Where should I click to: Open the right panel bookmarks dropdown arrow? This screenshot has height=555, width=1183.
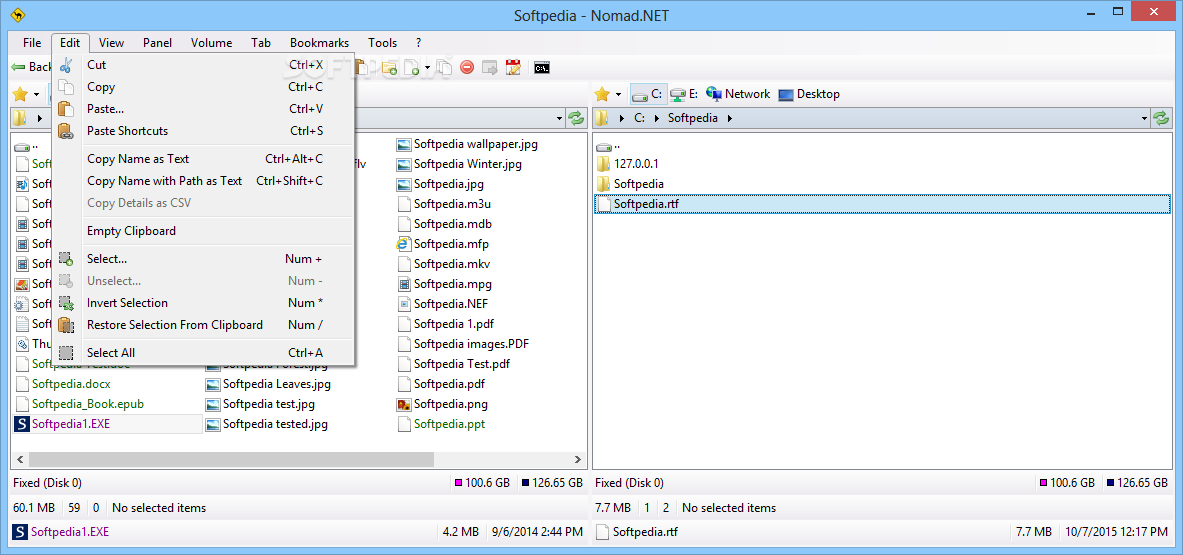point(619,94)
